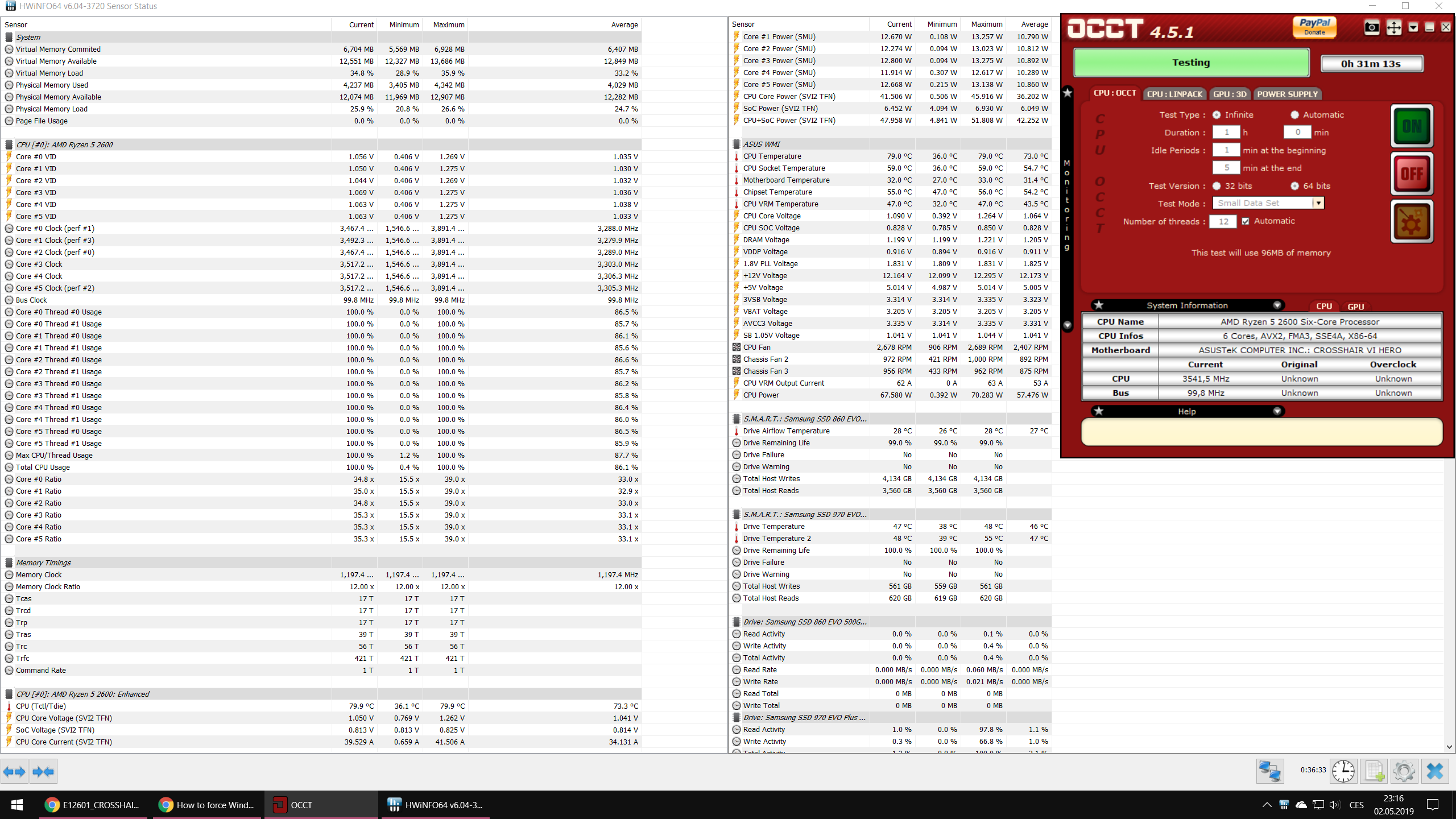This screenshot has height=819, width=1456.
Task: Click the Duration hours input field
Action: (1226, 133)
